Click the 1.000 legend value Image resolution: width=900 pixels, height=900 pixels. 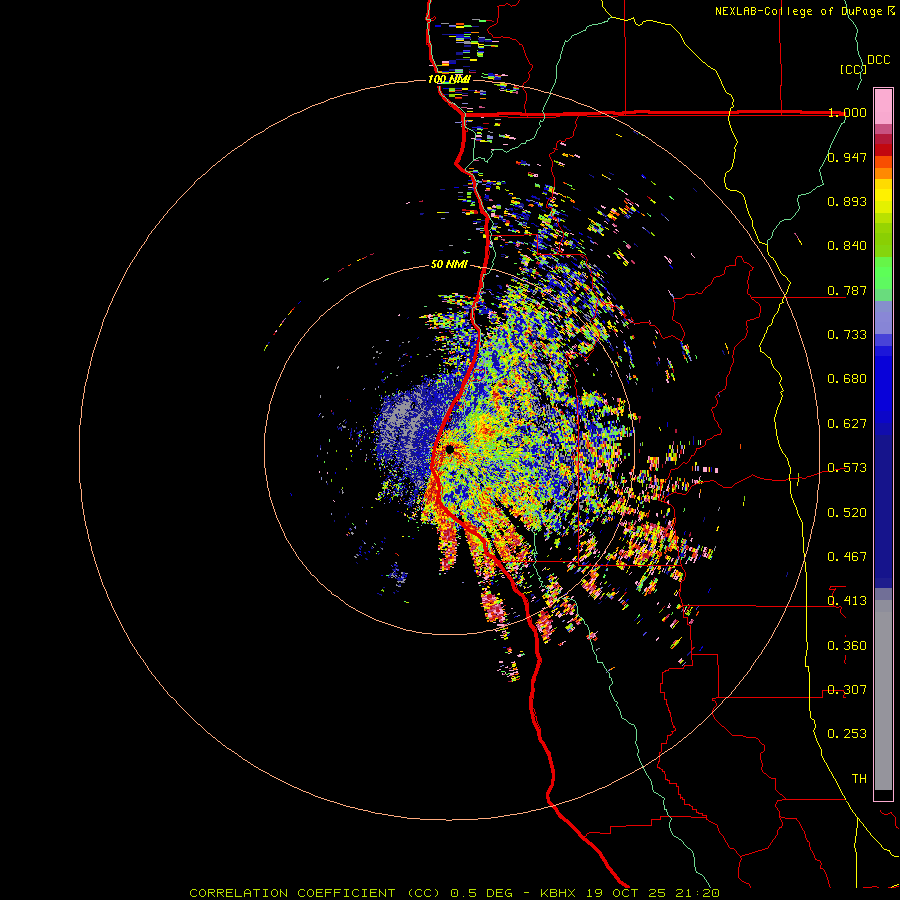pyautogui.click(x=847, y=112)
